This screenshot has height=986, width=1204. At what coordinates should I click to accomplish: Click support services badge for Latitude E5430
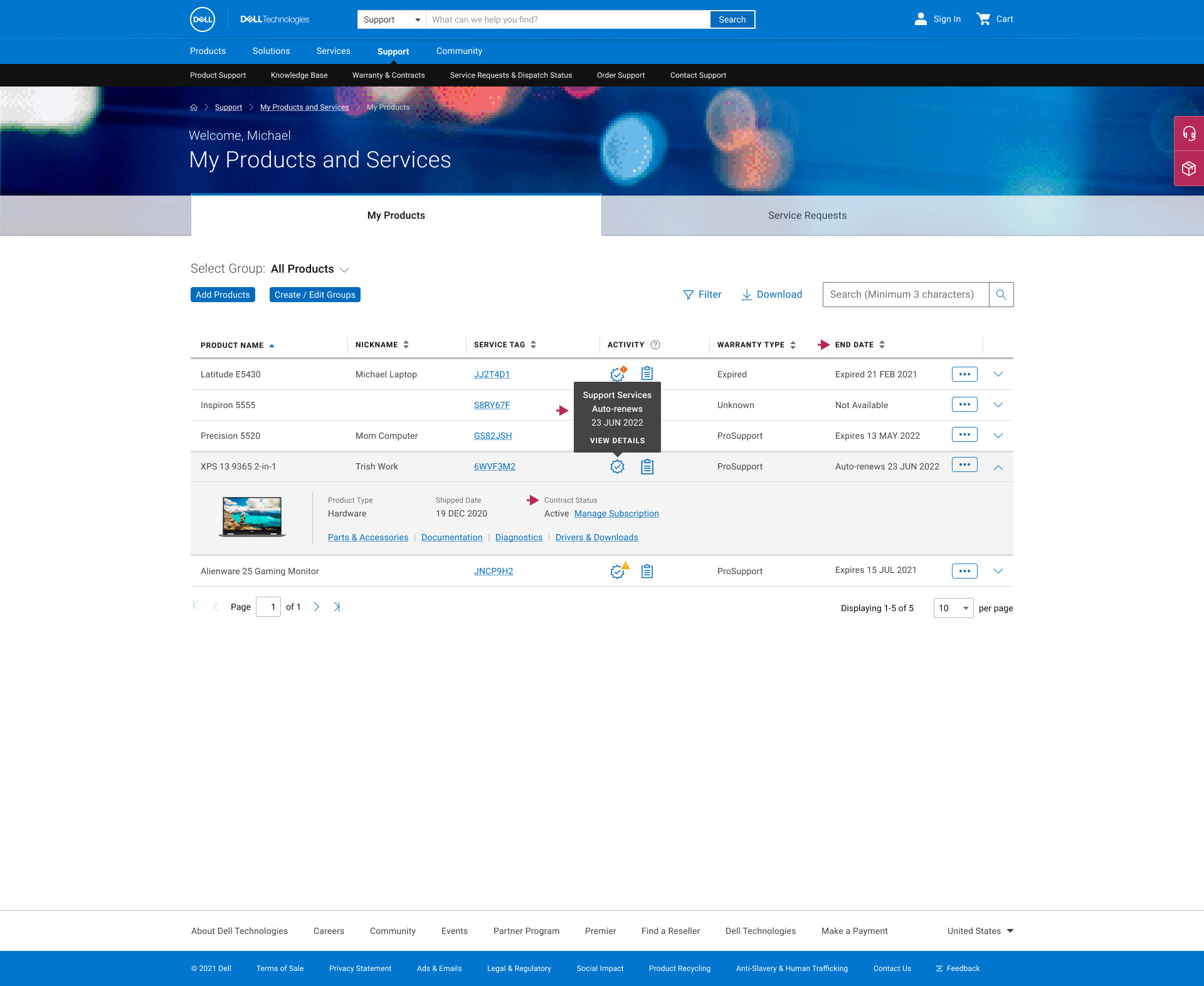point(618,374)
